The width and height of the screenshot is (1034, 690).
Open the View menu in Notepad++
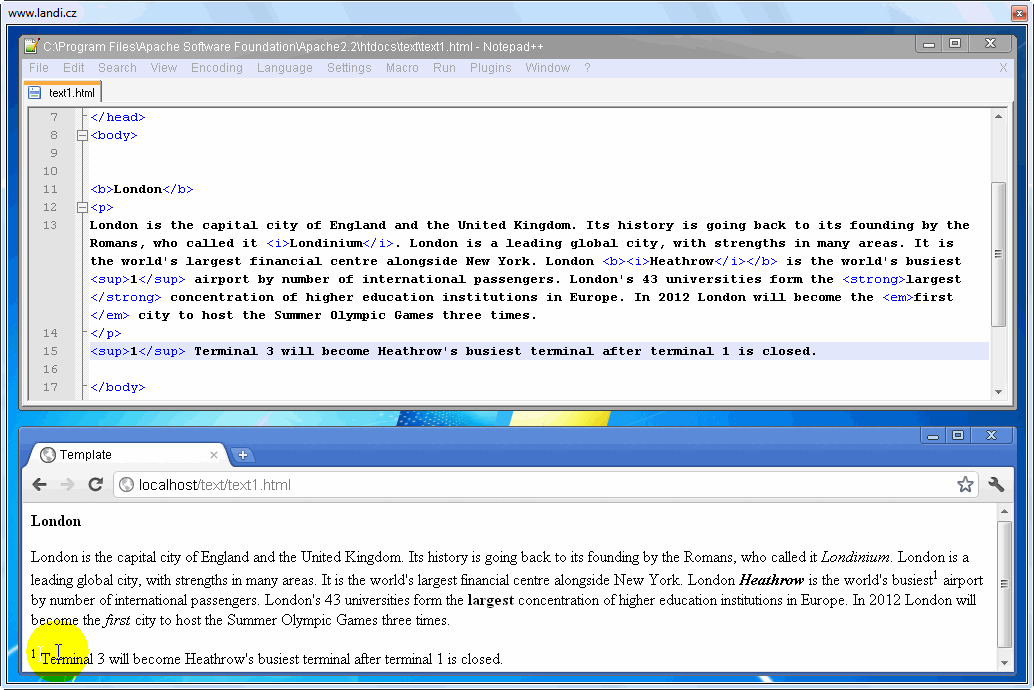point(164,68)
